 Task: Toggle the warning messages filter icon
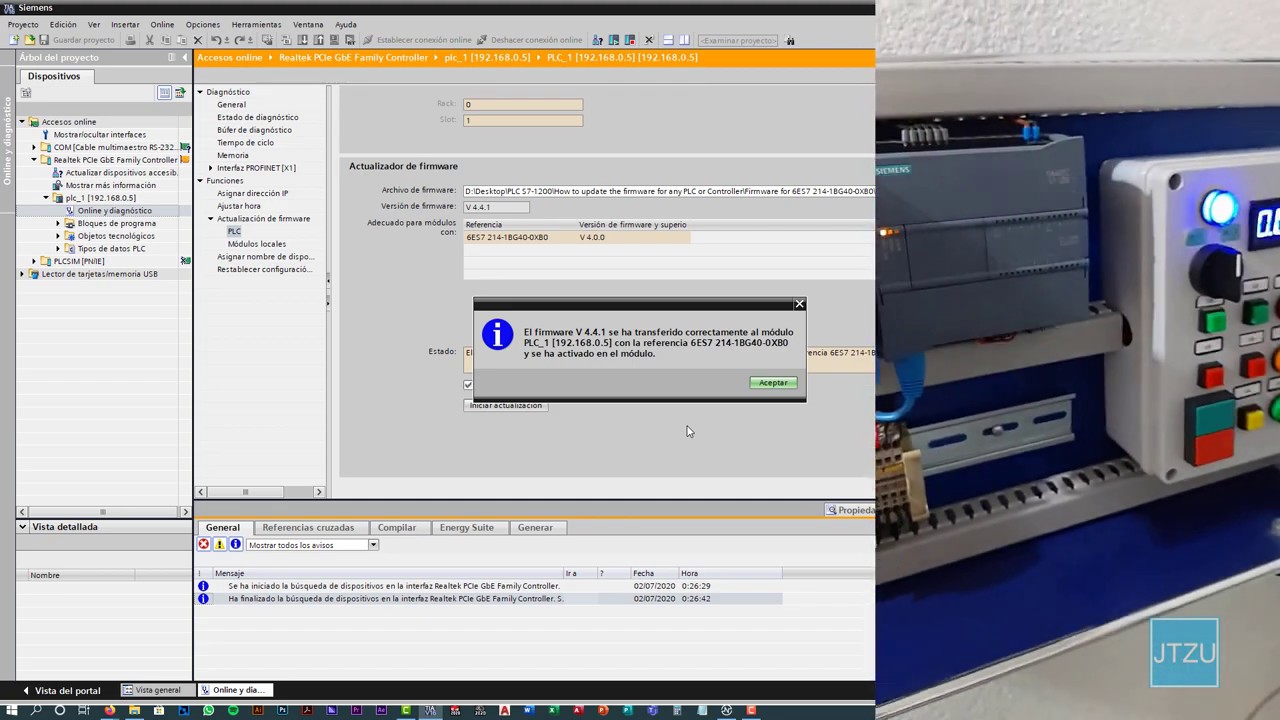pos(220,544)
